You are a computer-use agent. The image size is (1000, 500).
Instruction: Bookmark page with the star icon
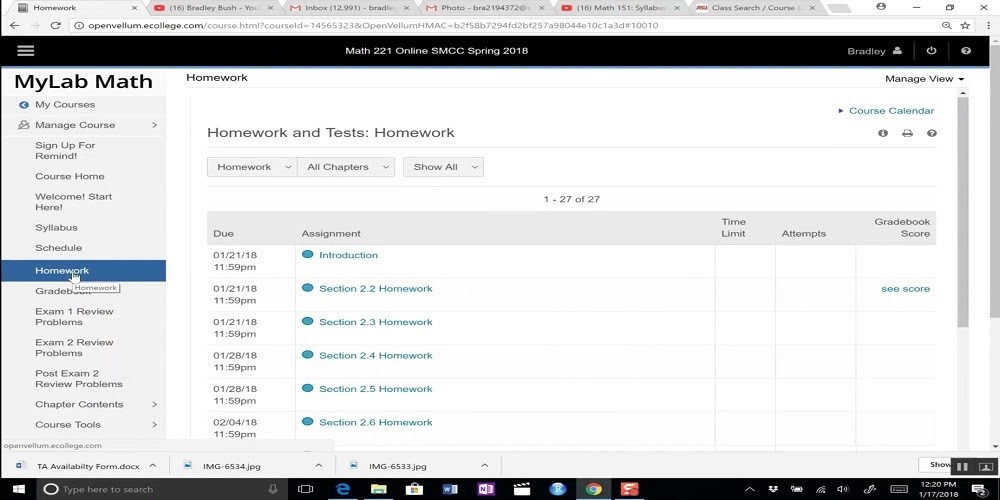pos(965,25)
